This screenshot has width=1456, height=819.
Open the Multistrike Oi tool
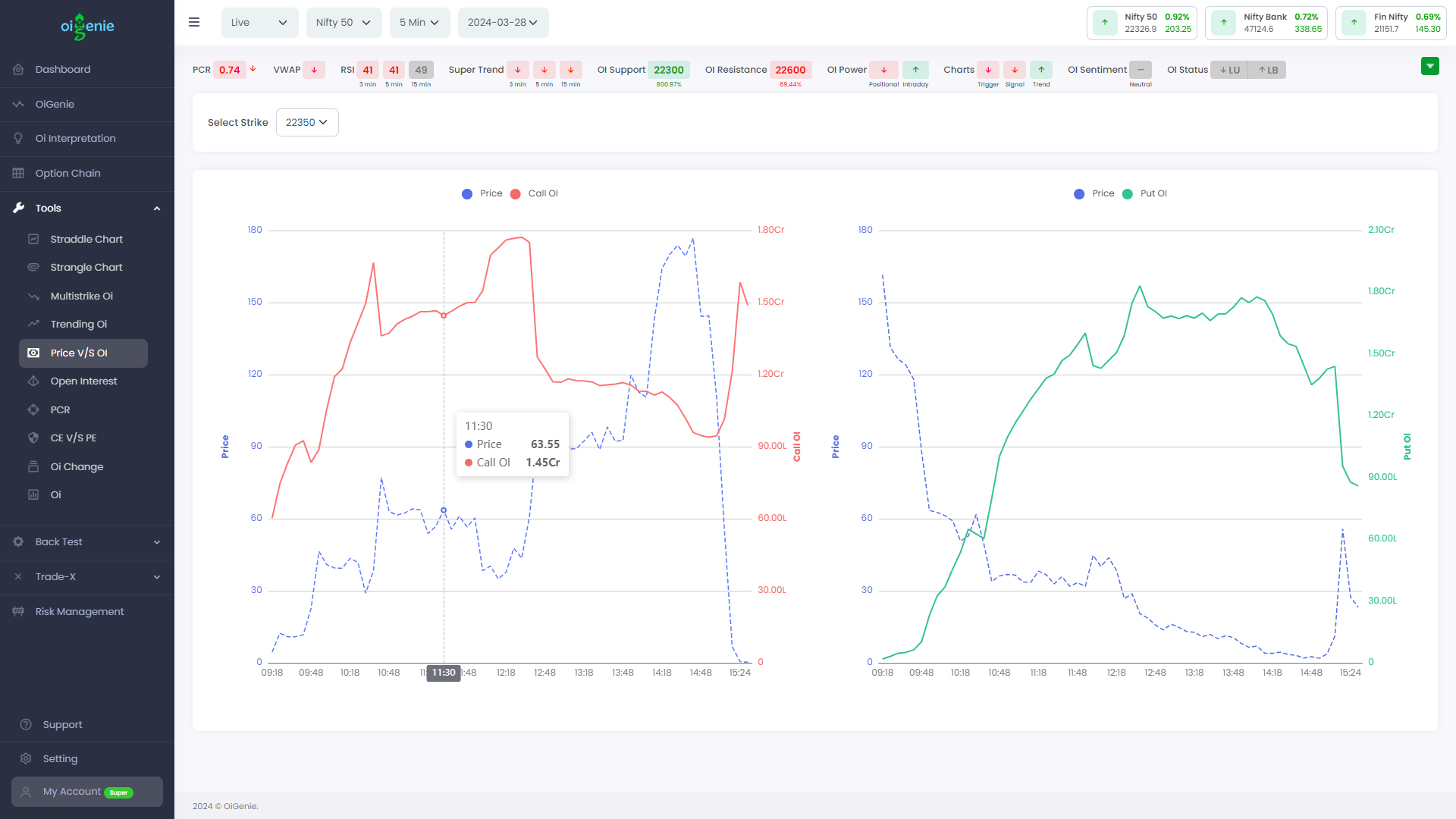(81, 296)
